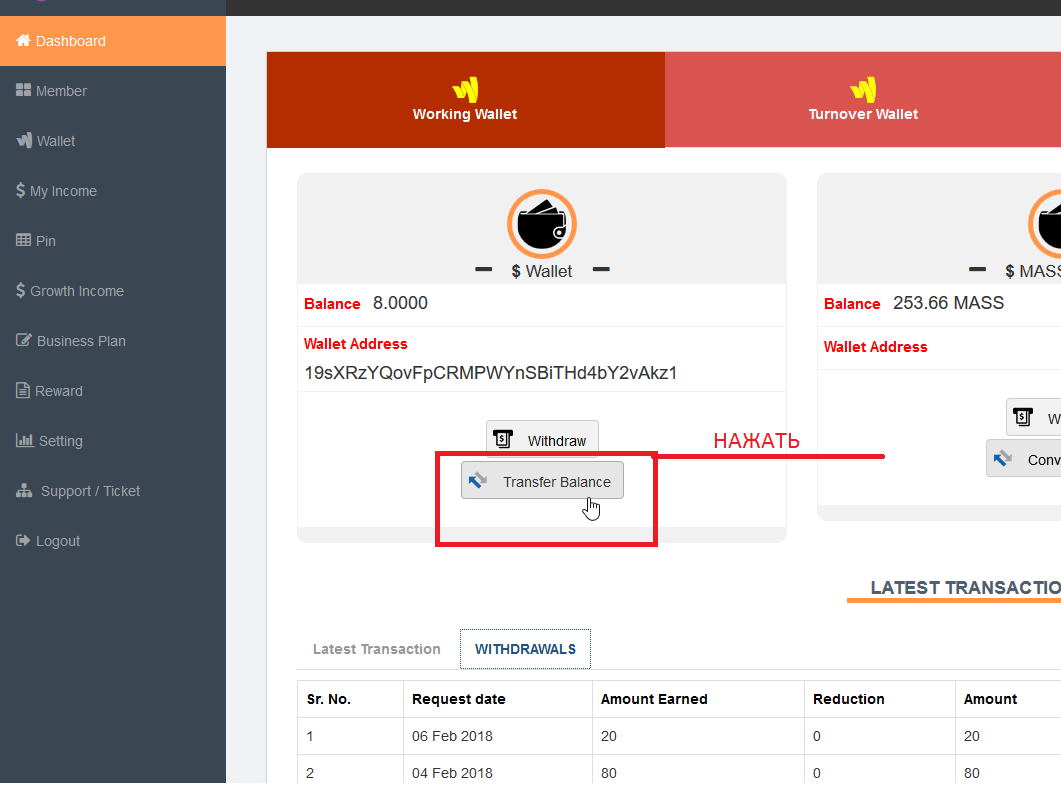
Task: Open the My Income menu item
Action: [63, 191]
